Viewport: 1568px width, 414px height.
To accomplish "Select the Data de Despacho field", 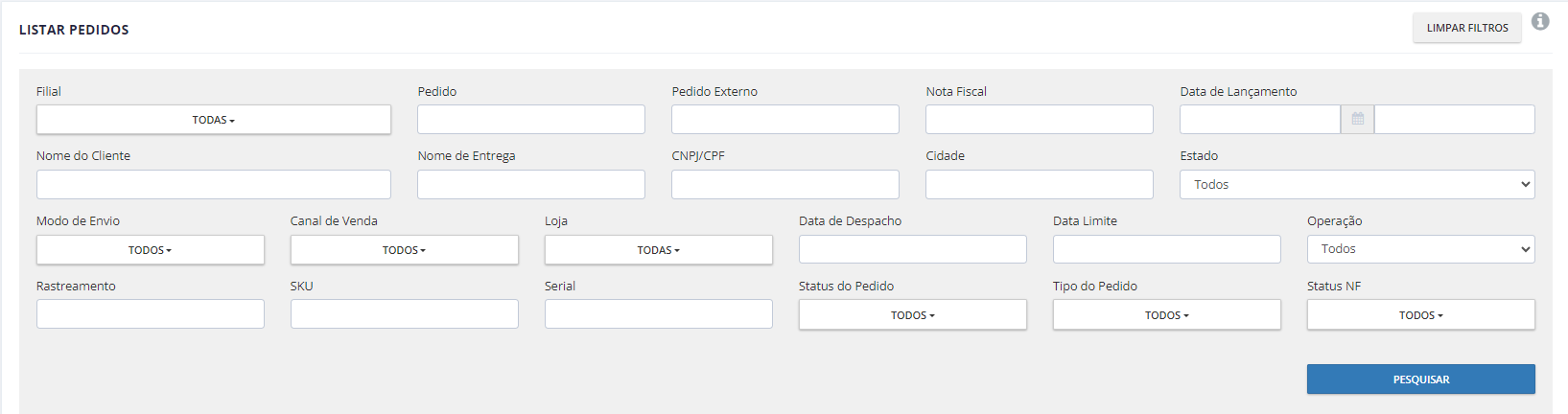I will [x=913, y=249].
